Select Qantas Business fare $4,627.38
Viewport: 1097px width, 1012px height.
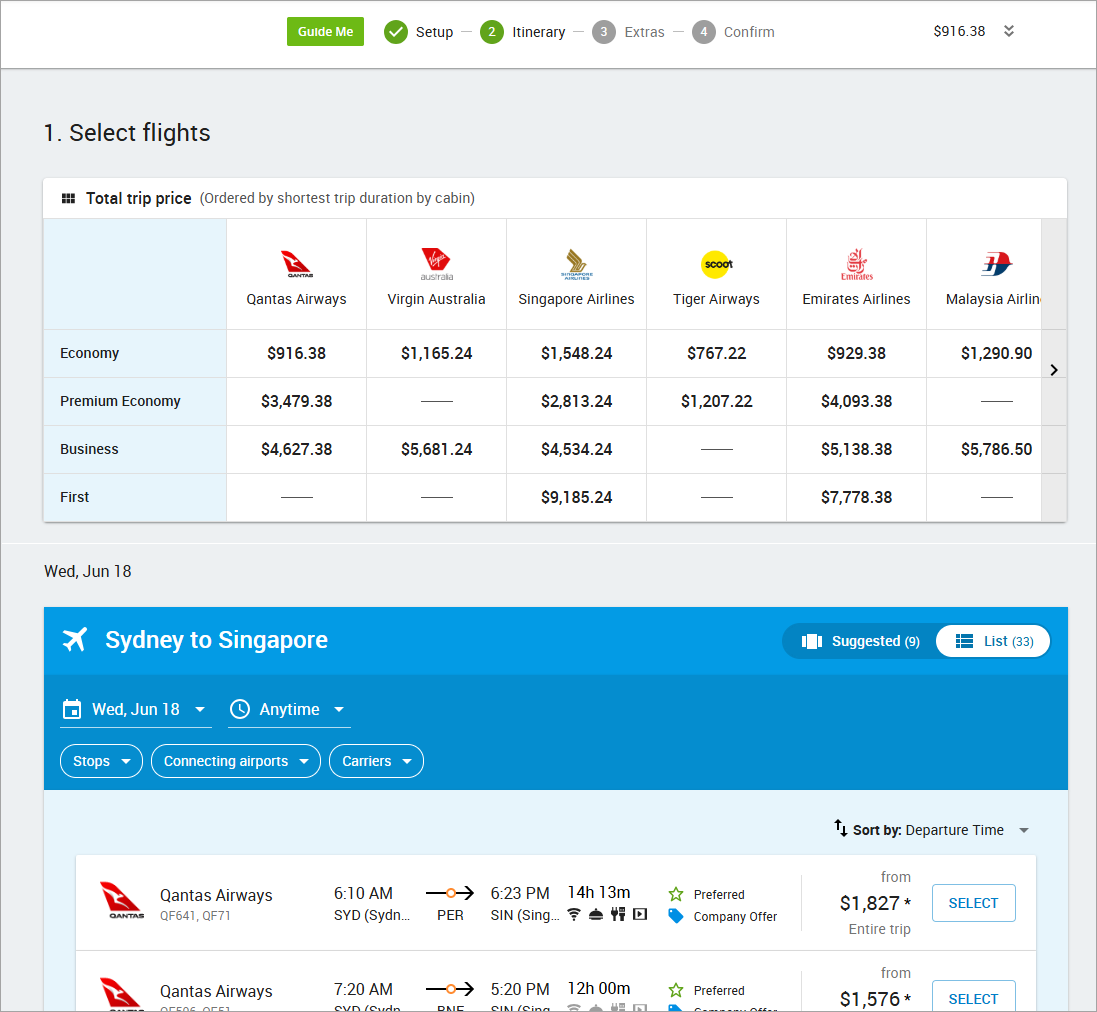[297, 450]
